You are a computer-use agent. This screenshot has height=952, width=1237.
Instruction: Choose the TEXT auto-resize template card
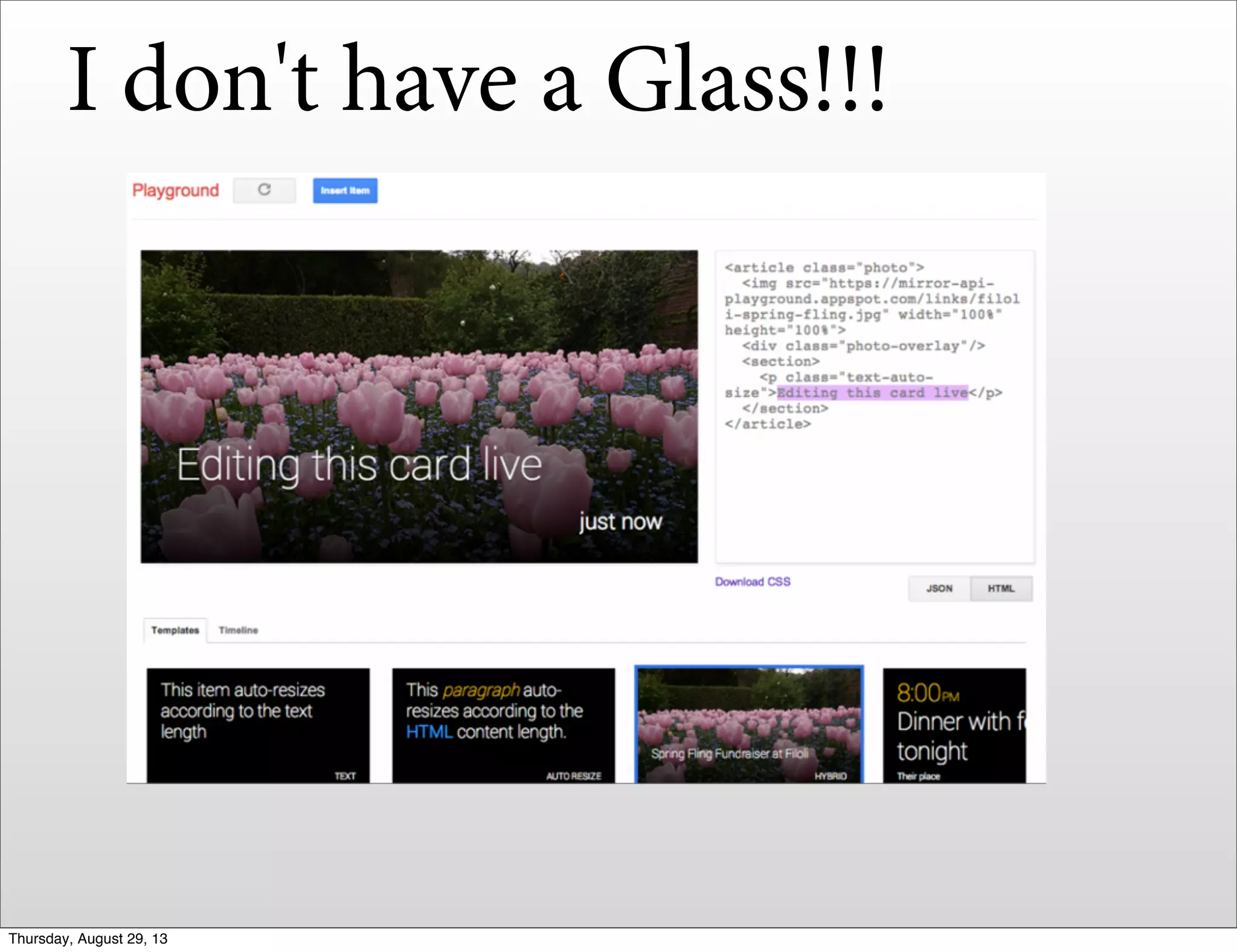[258, 725]
